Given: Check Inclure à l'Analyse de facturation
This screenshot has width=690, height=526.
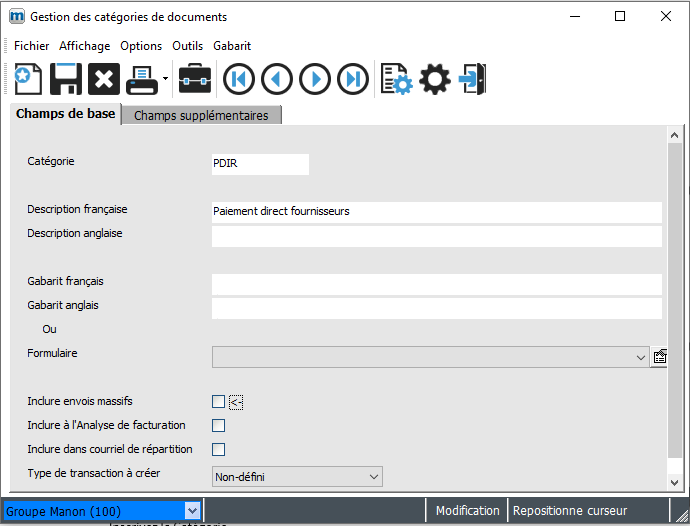Looking at the screenshot, I should [218, 426].
